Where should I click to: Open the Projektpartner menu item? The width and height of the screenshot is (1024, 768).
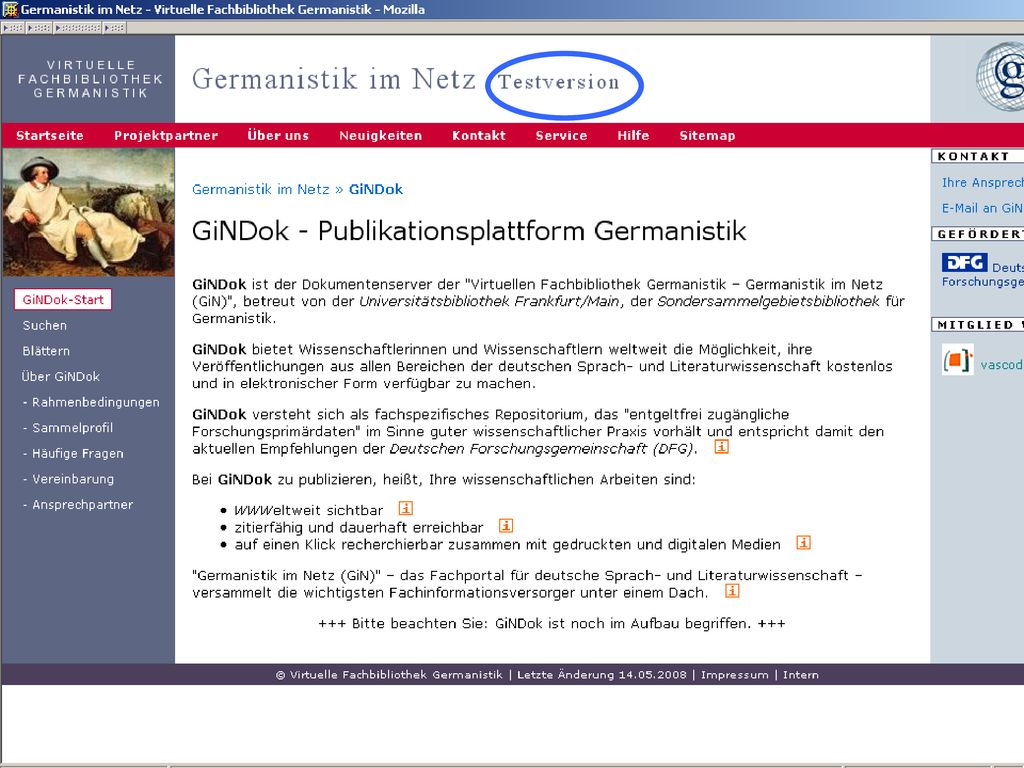[x=166, y=136]
